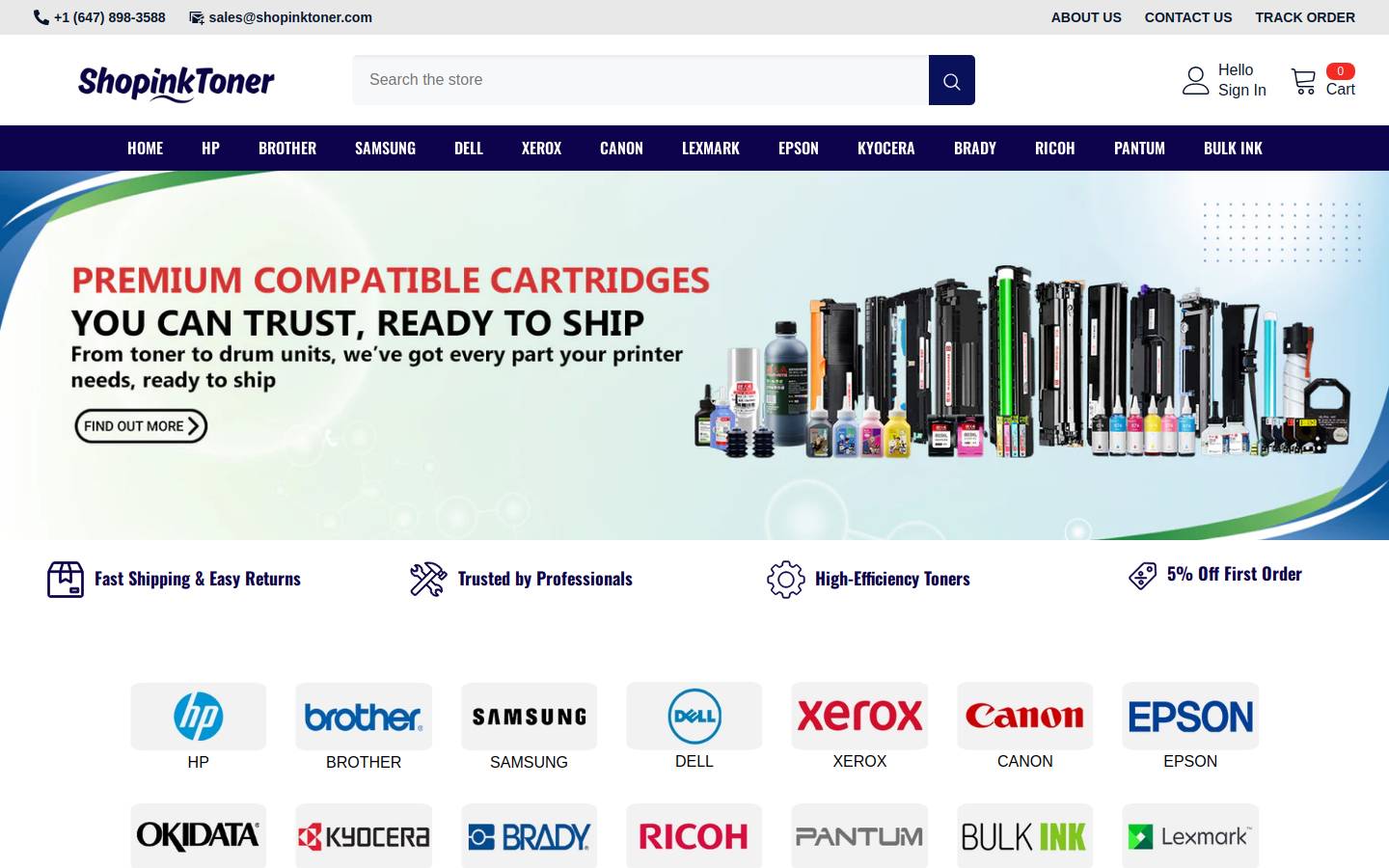
Task: Click the High-Efficiency Toners text
Action: (x=892, y=579)
